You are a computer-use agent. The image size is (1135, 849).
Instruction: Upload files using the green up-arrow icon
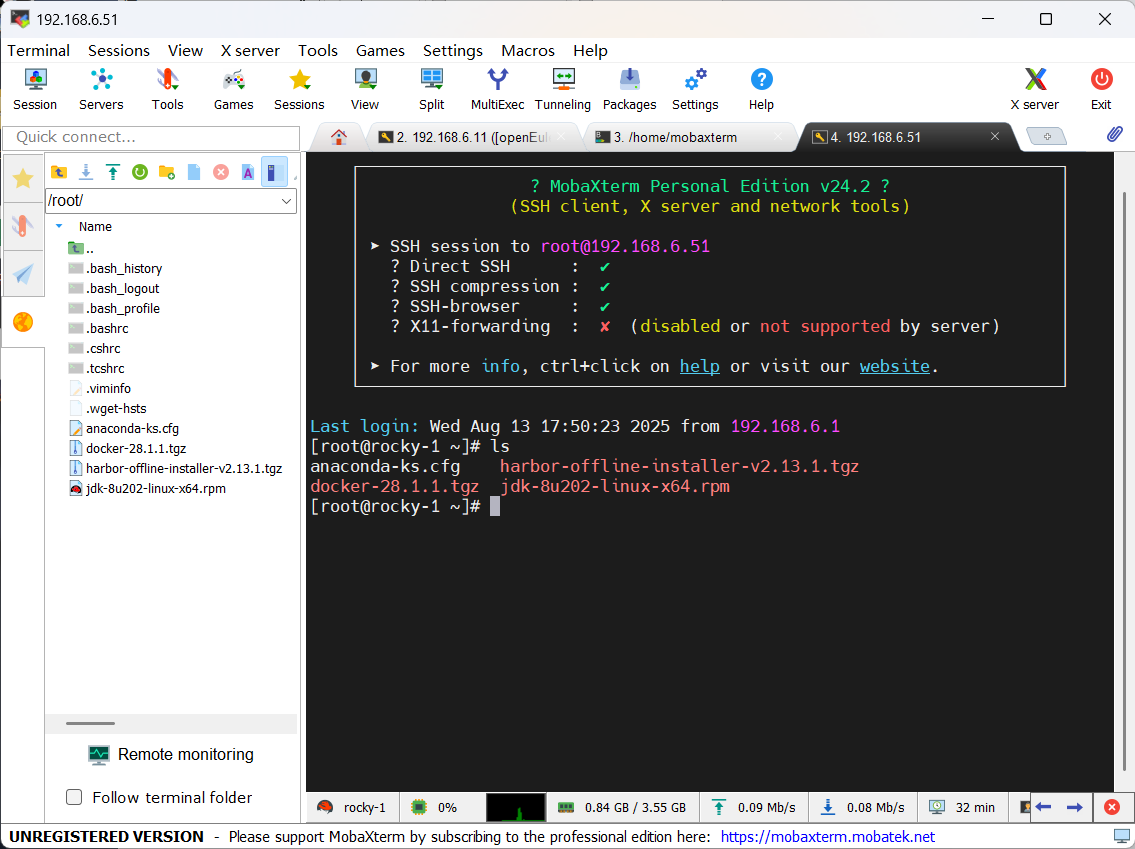(x=113, y=172)
